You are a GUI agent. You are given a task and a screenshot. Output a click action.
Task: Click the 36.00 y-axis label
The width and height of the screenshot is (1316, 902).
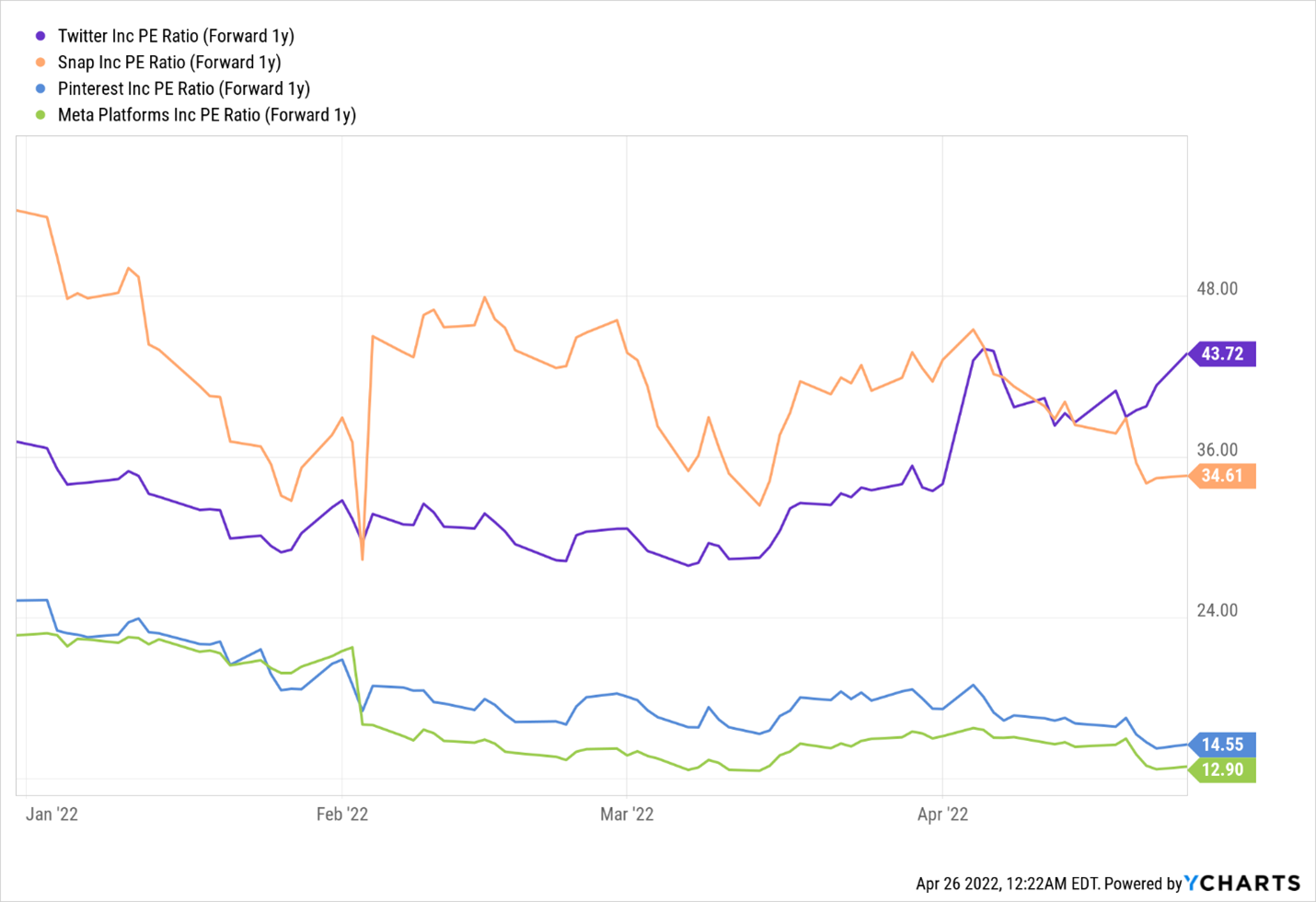pyautogui.click(x=1217, y=450)
